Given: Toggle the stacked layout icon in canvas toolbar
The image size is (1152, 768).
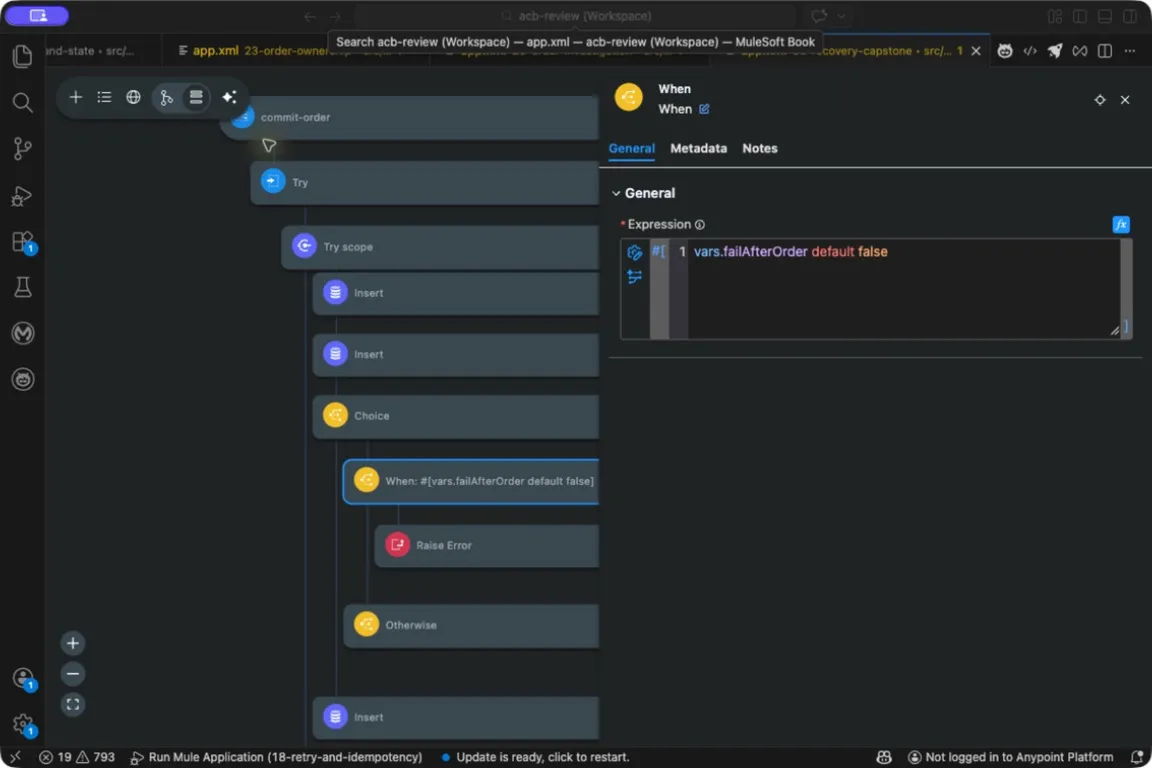Looking at the screenshot, I should [x=195, y=97].
